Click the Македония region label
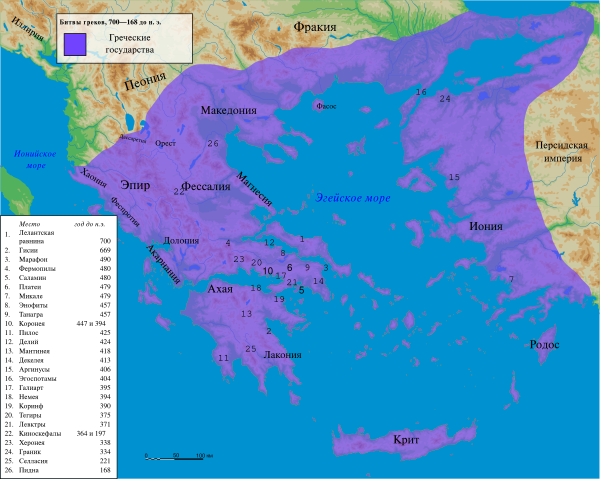The height and width of the screenshot is (479, 600). pos(230,111)
